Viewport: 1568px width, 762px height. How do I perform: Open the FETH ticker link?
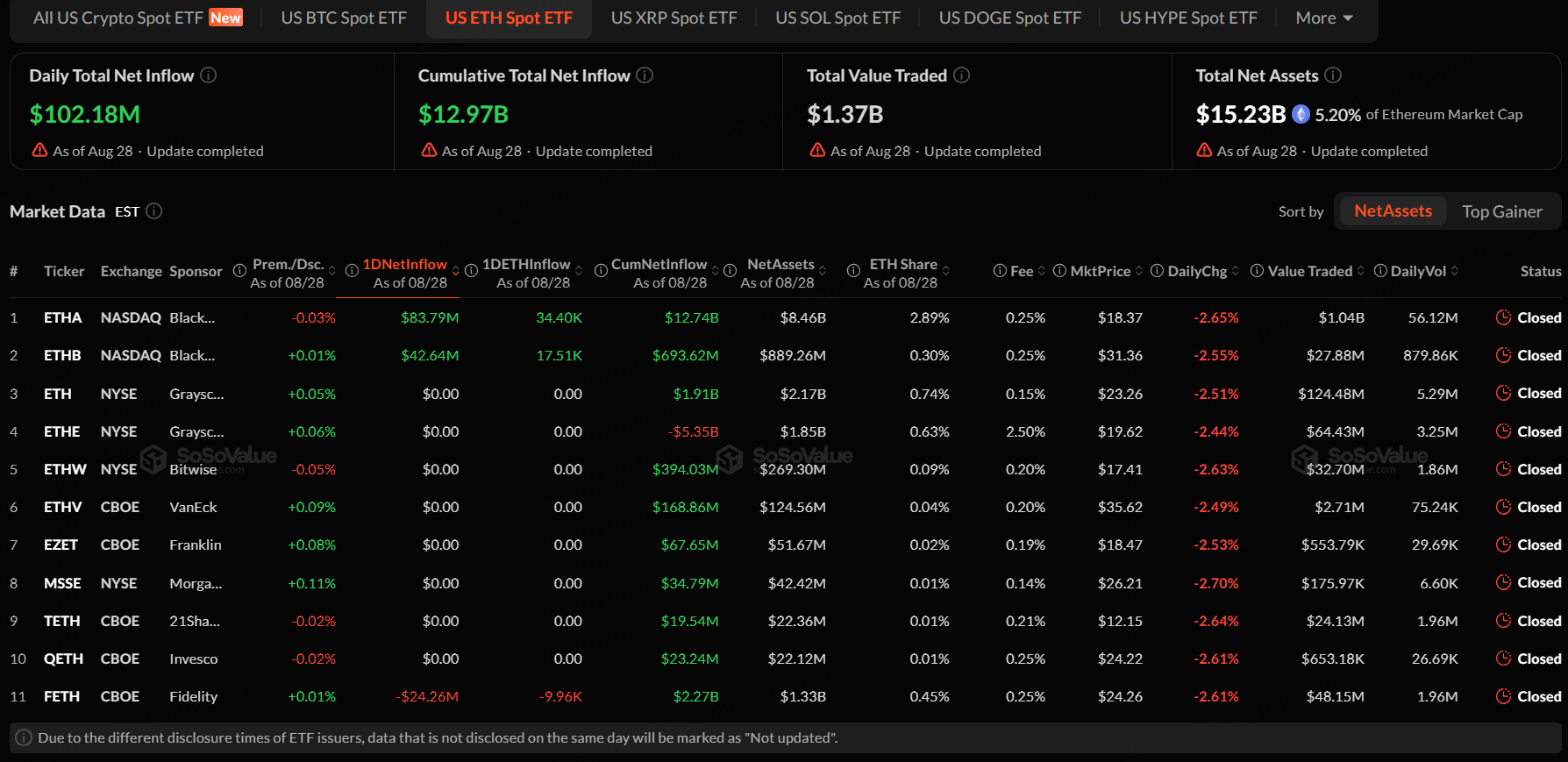coord(61,696)
